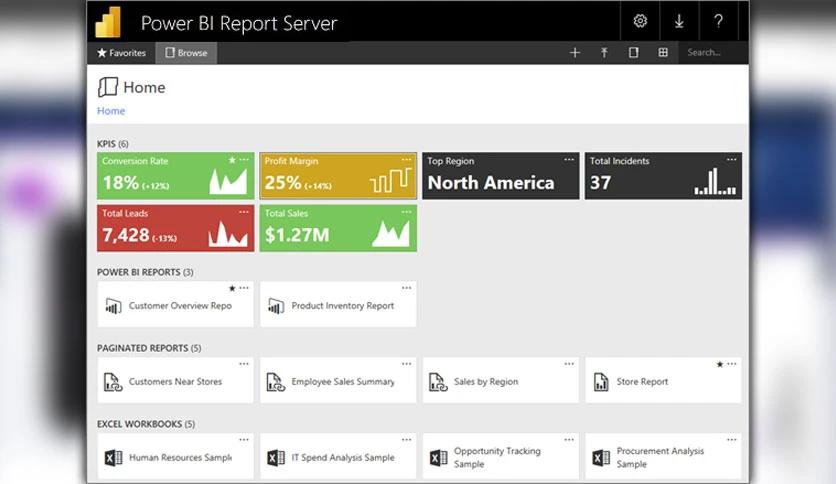The width and height of the screenshot is (836, 484).
Task: Click the Excel icon for IT Spend Analysis
Action: tap(276, 458)
